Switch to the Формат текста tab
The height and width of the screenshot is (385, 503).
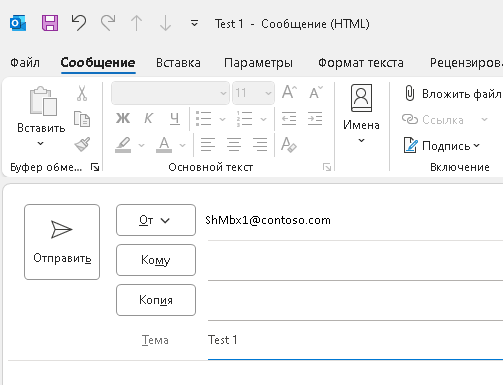[x=361, y=63]
